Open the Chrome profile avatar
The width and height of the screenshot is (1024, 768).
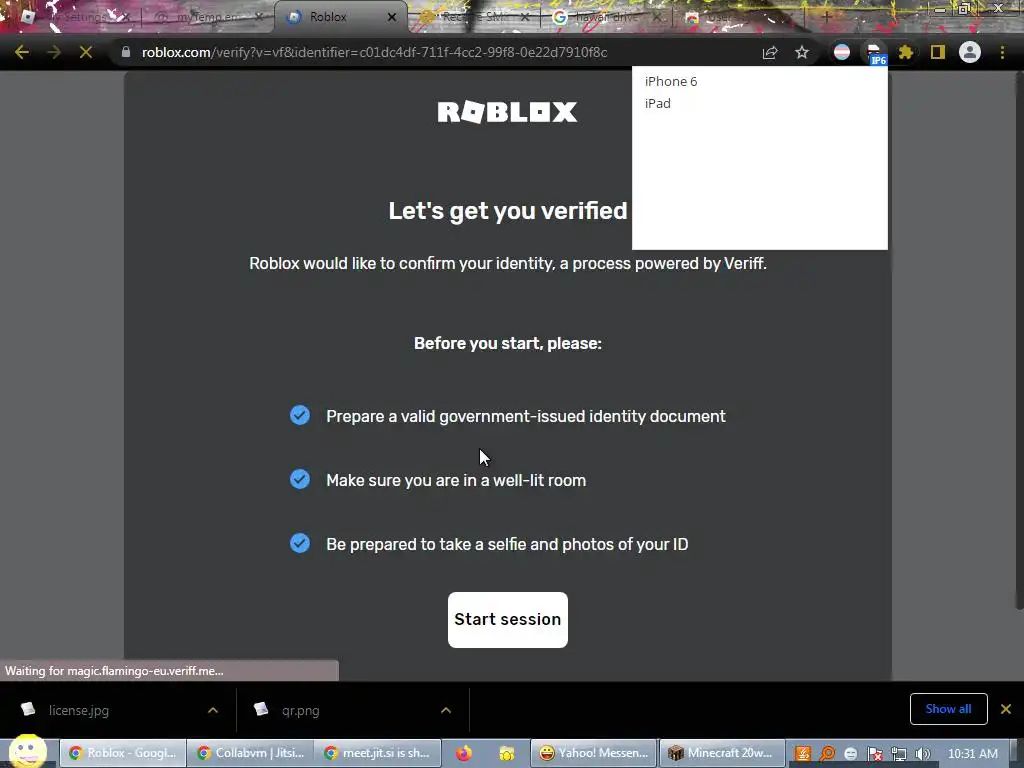point(970,52)
